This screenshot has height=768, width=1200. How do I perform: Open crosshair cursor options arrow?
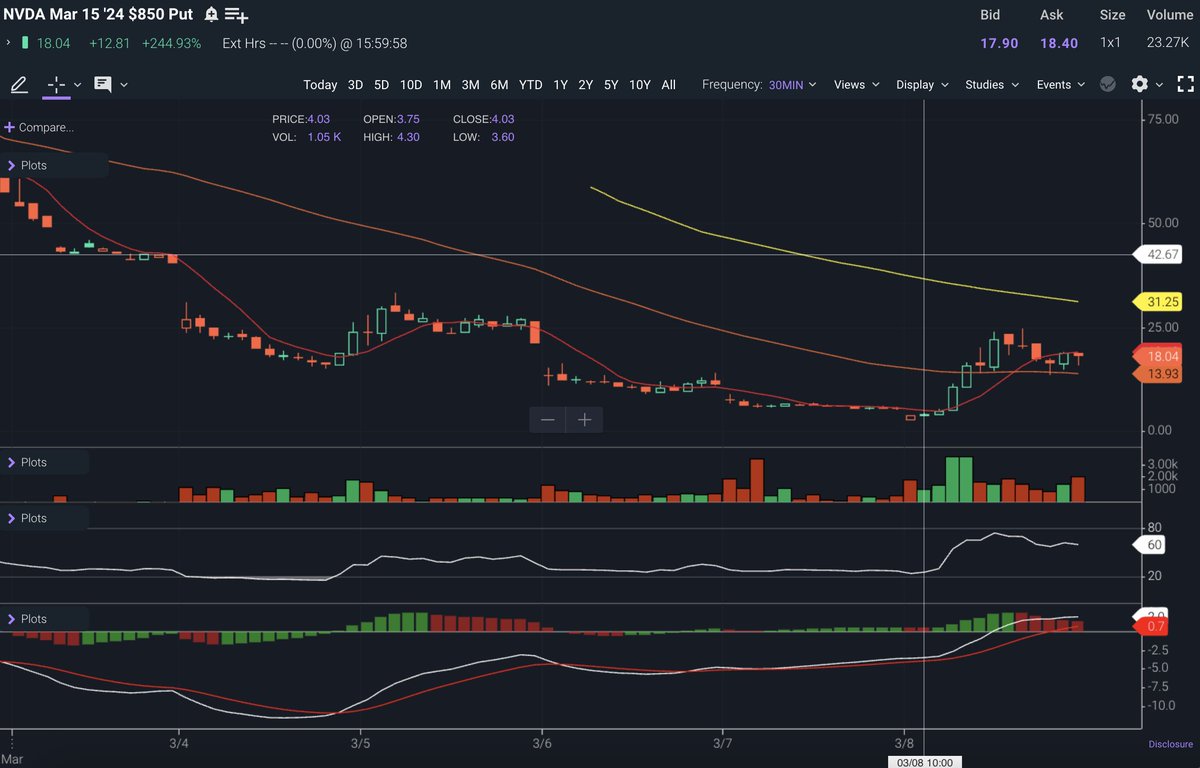pyautogui.click(x=78, y=85)
